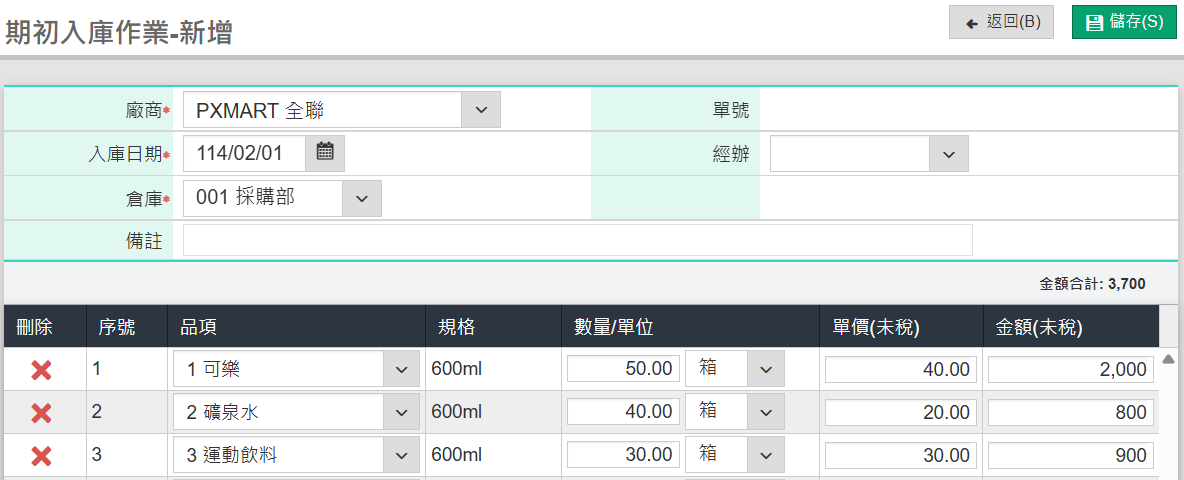This screenshot has height=480, width=1184.
Task: Open the 廠商 PXMART 全聯 dropdown
Action: 480,110
